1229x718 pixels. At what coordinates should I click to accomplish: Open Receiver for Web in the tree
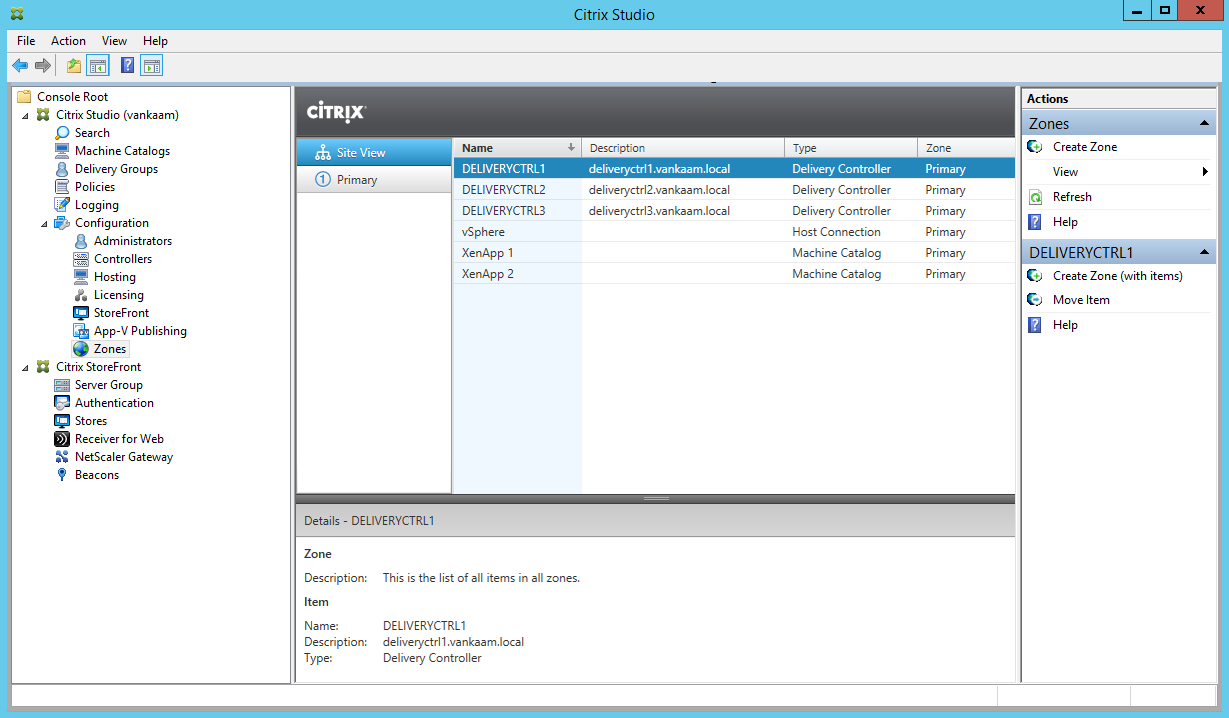pyautogui.click(x=119, y=439)
